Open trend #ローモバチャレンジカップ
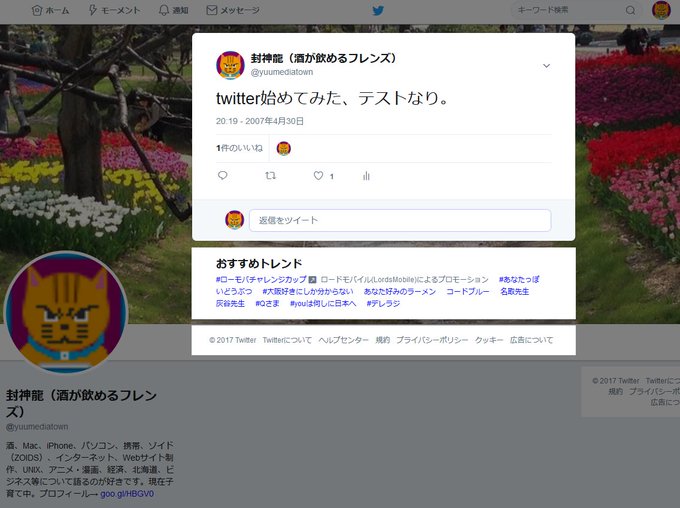Screen dimensions: 680x508 [x=261, y=279]
